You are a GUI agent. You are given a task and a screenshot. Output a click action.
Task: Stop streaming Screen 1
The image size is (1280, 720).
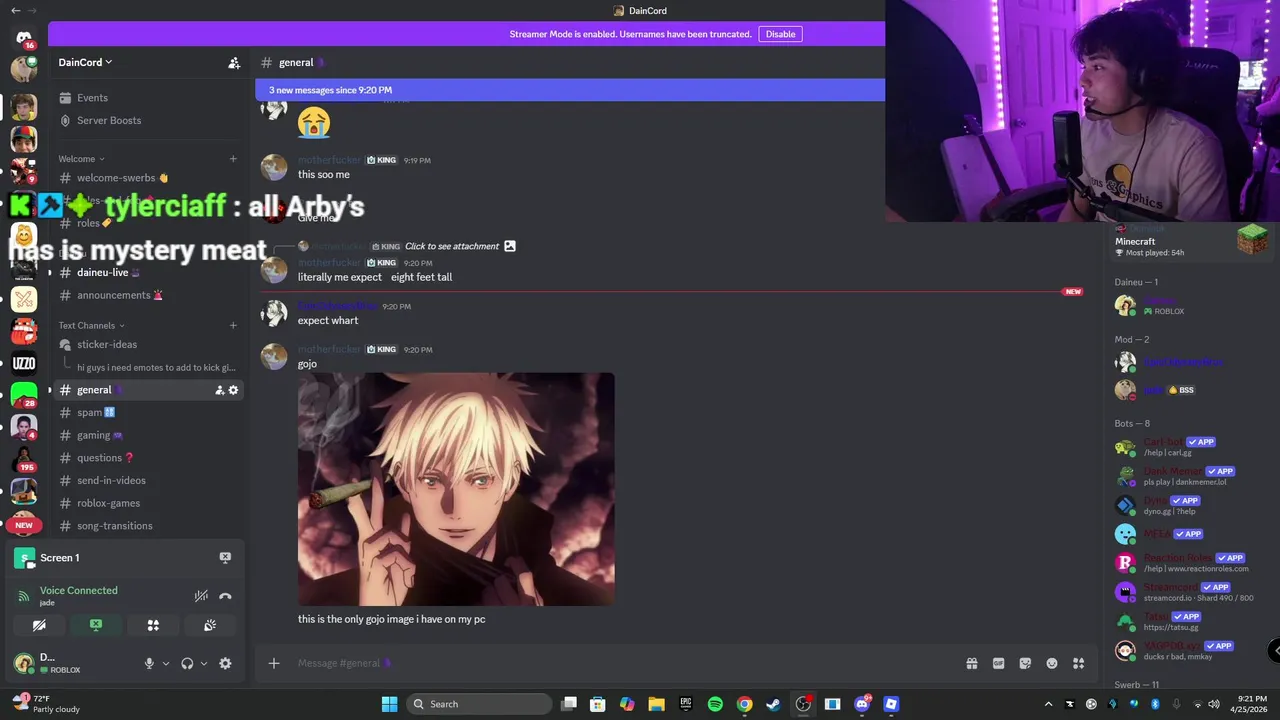point(225,558)
